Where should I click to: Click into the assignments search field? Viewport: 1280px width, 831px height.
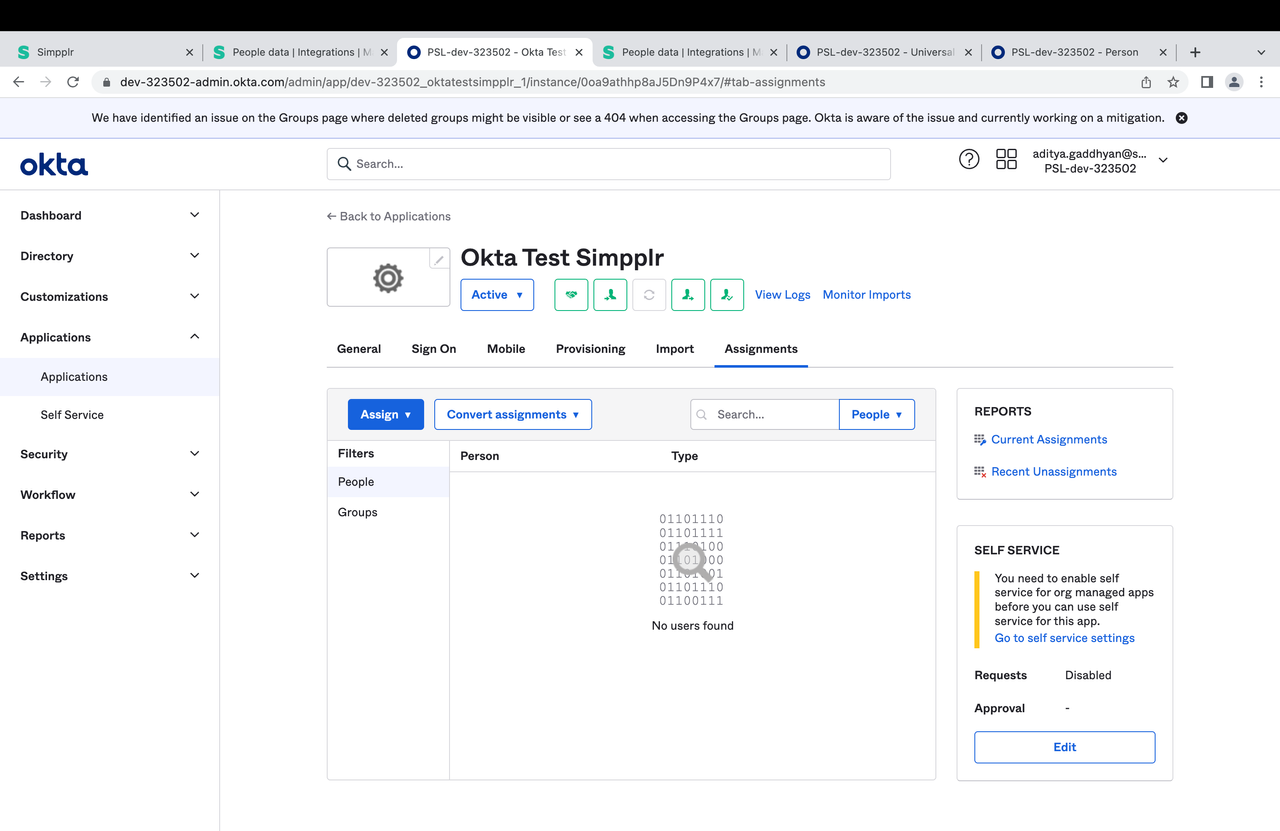pyautogui.click(x=772, y=415)
